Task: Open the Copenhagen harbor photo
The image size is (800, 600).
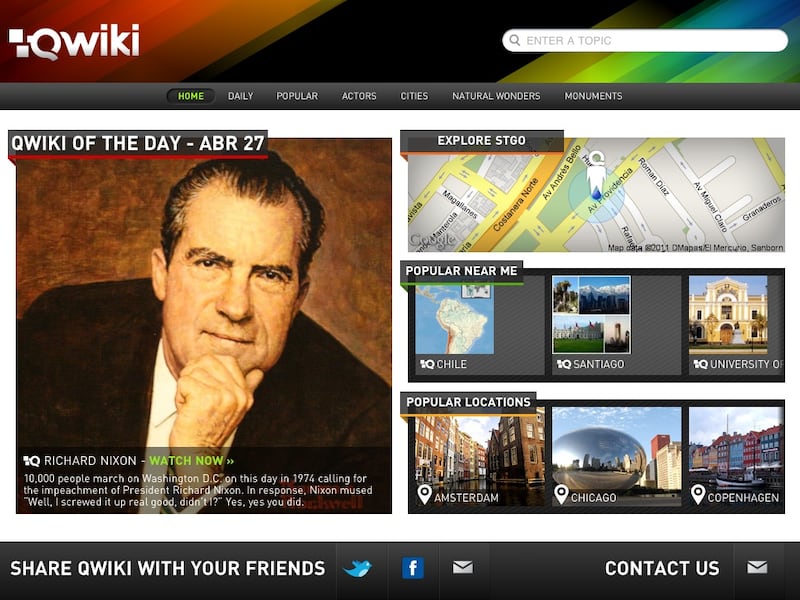Action: (x=736, y=457)
